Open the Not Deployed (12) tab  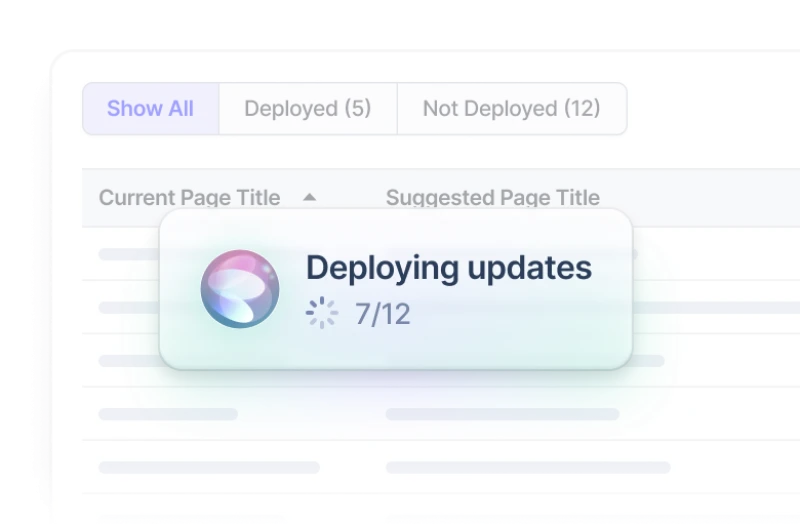coord(512,109)
